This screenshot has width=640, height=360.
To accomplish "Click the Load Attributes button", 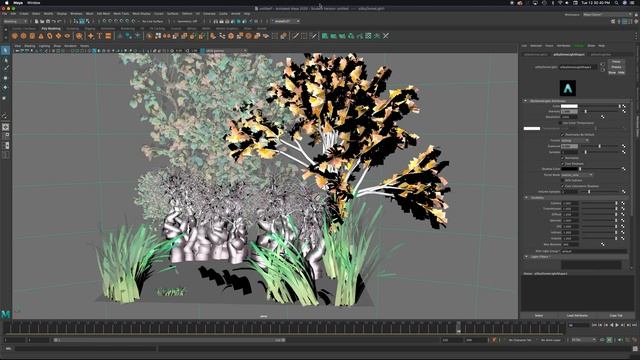I will [578, 316].
